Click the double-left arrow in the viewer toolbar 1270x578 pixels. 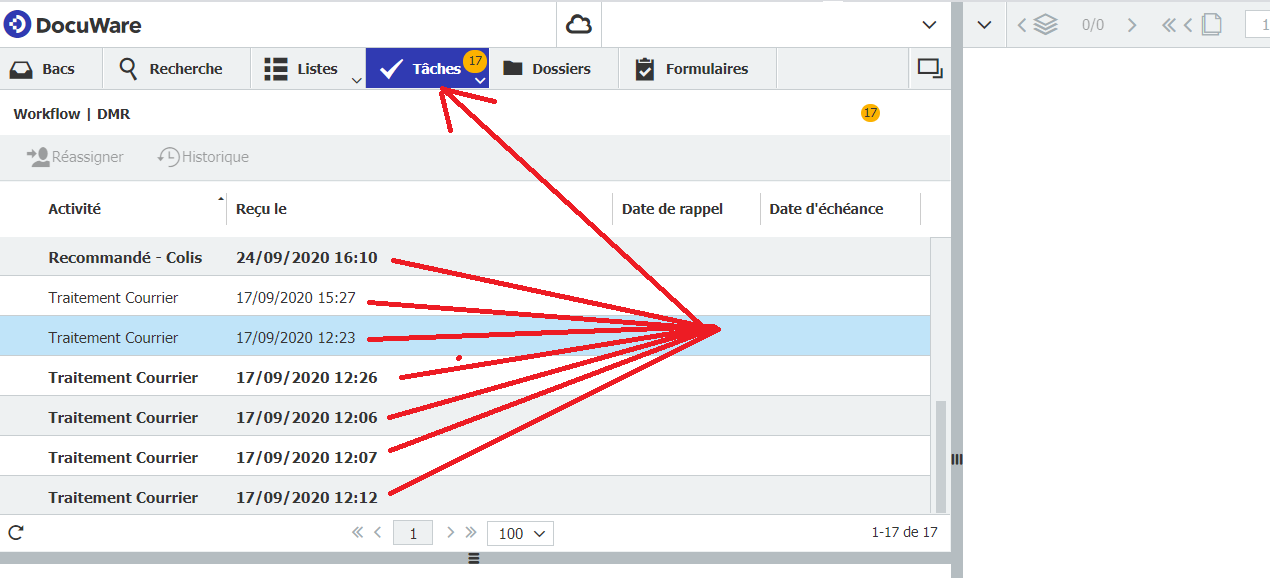tap(1168, 25)
